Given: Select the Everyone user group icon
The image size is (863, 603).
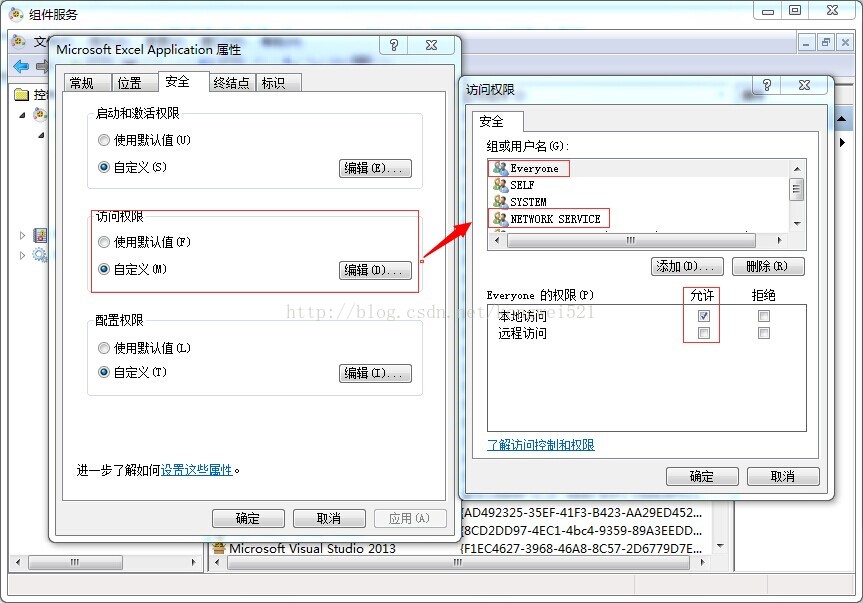Looking at the screenshot, I should point(500,168).
